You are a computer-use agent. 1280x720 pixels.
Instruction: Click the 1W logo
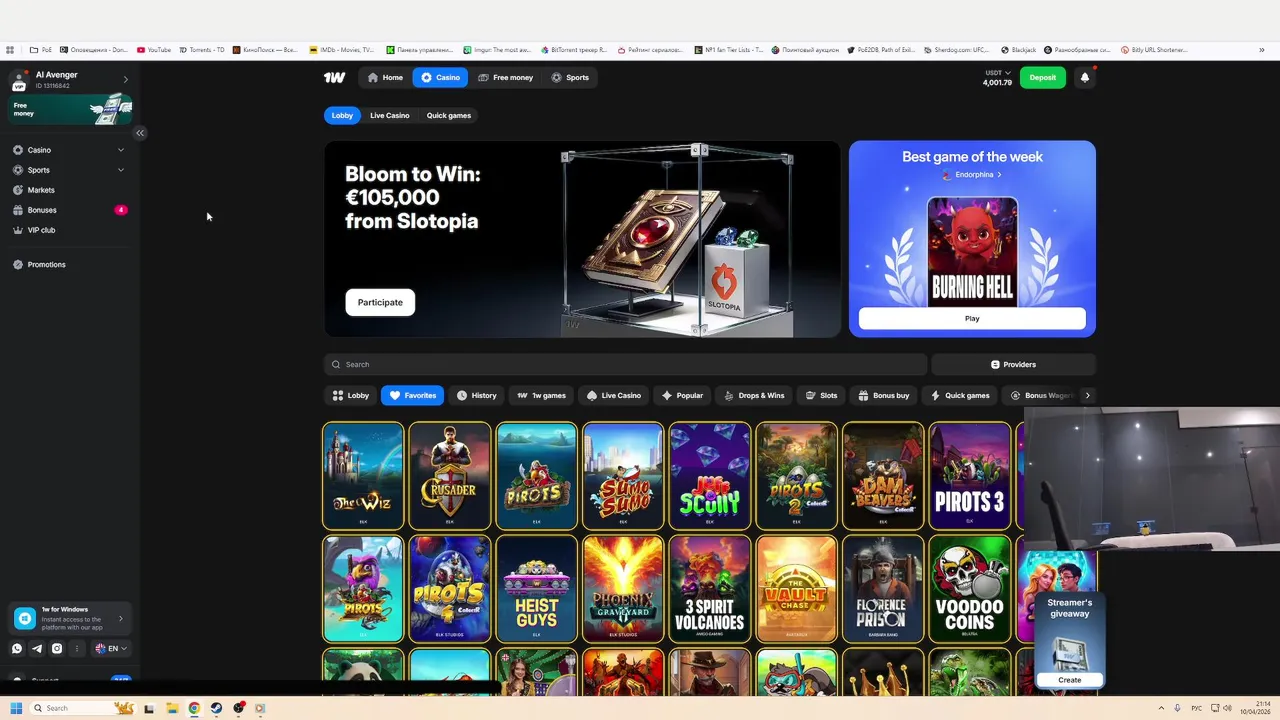[334, 77]
